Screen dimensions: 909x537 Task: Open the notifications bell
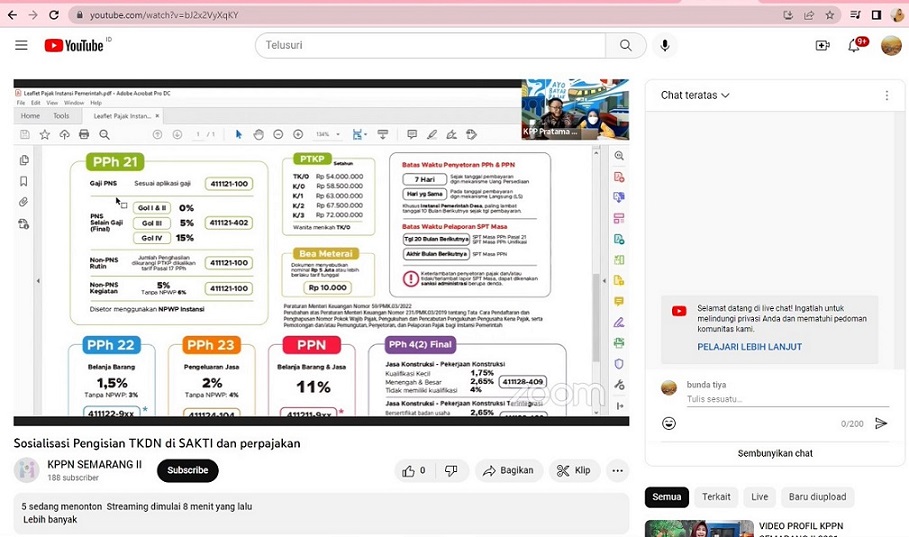(x=855, y=46)
